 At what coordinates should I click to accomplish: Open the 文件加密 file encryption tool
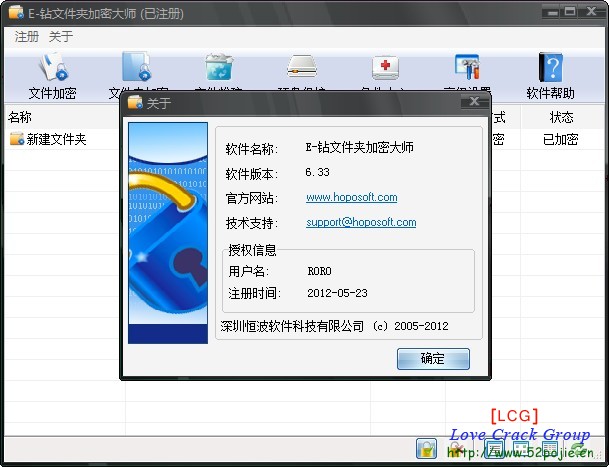[x=52, y=77]
